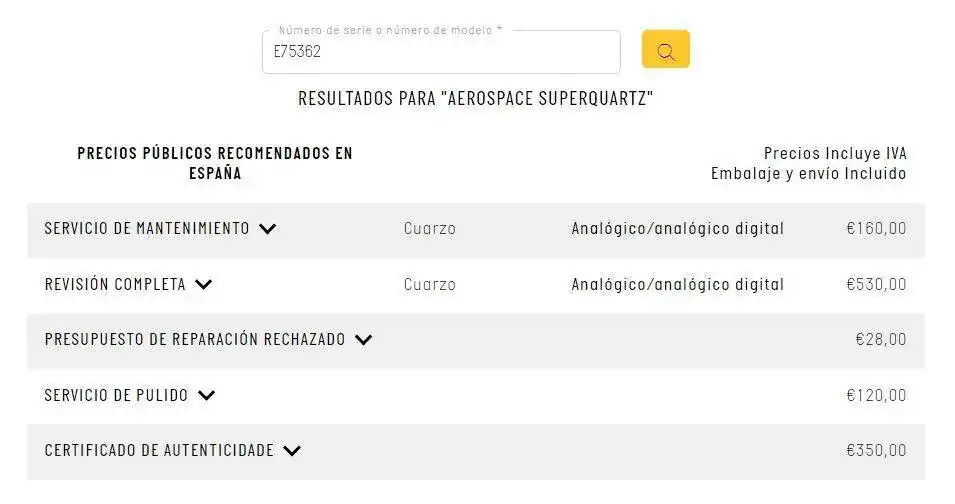This screenshot has width=955, height=504.
Task: Focus the serial or model number field
Action: (x=441, y=52)
